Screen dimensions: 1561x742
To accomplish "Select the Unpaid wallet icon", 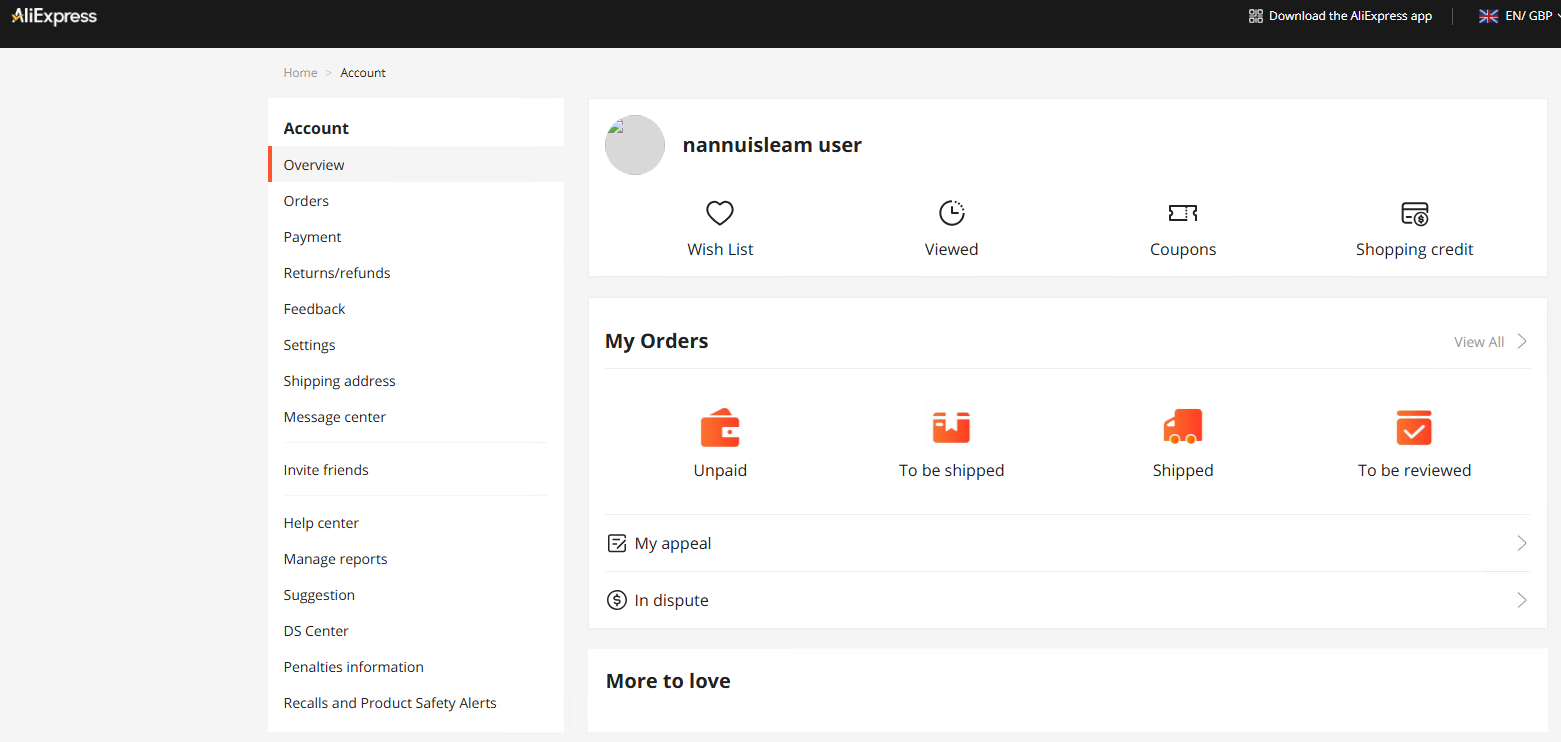I will click(x=720, y=428).
